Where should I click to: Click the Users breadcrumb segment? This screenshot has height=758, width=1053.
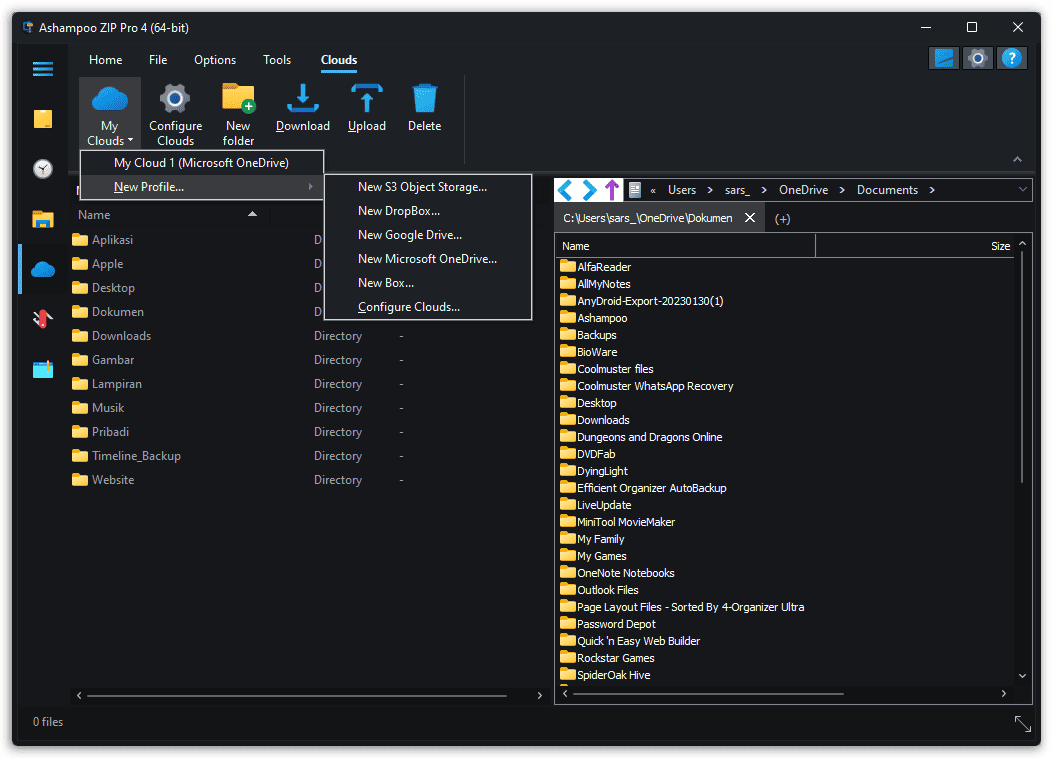(682, 190)
